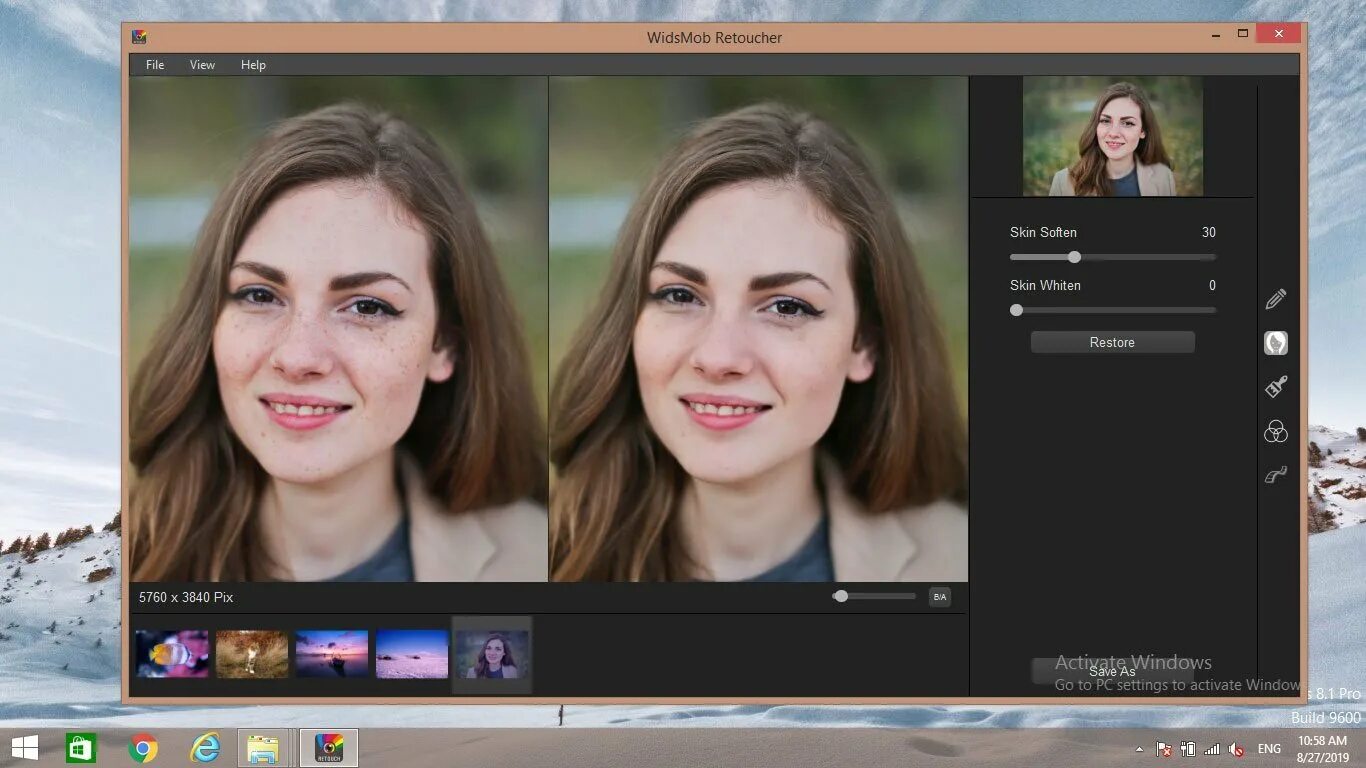Open the Action Center flag icon

(1164, 749)
